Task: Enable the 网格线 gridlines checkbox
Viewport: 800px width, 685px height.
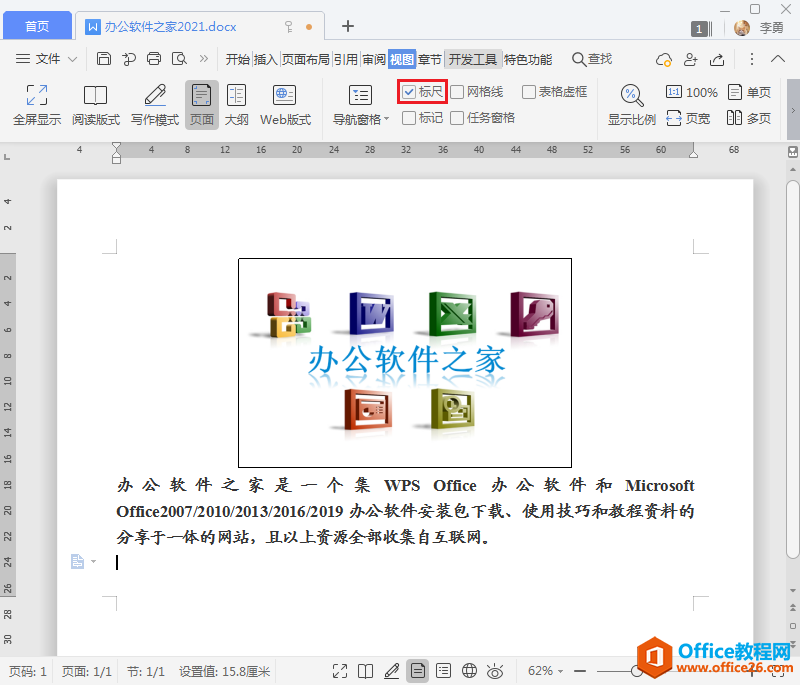Action: click(x=457, y=92)
